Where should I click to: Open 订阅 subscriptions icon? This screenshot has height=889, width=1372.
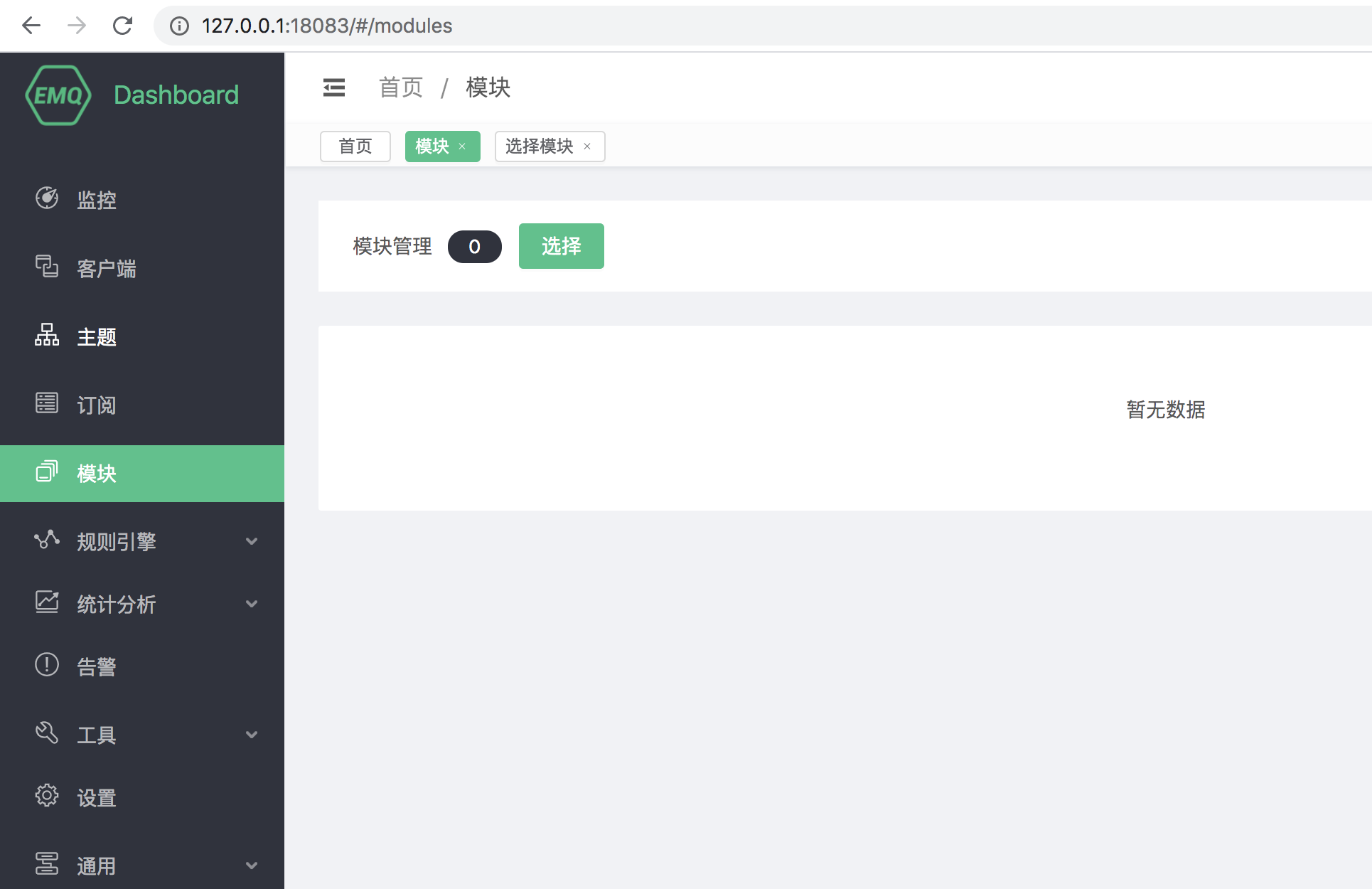[x=47, y=403]
